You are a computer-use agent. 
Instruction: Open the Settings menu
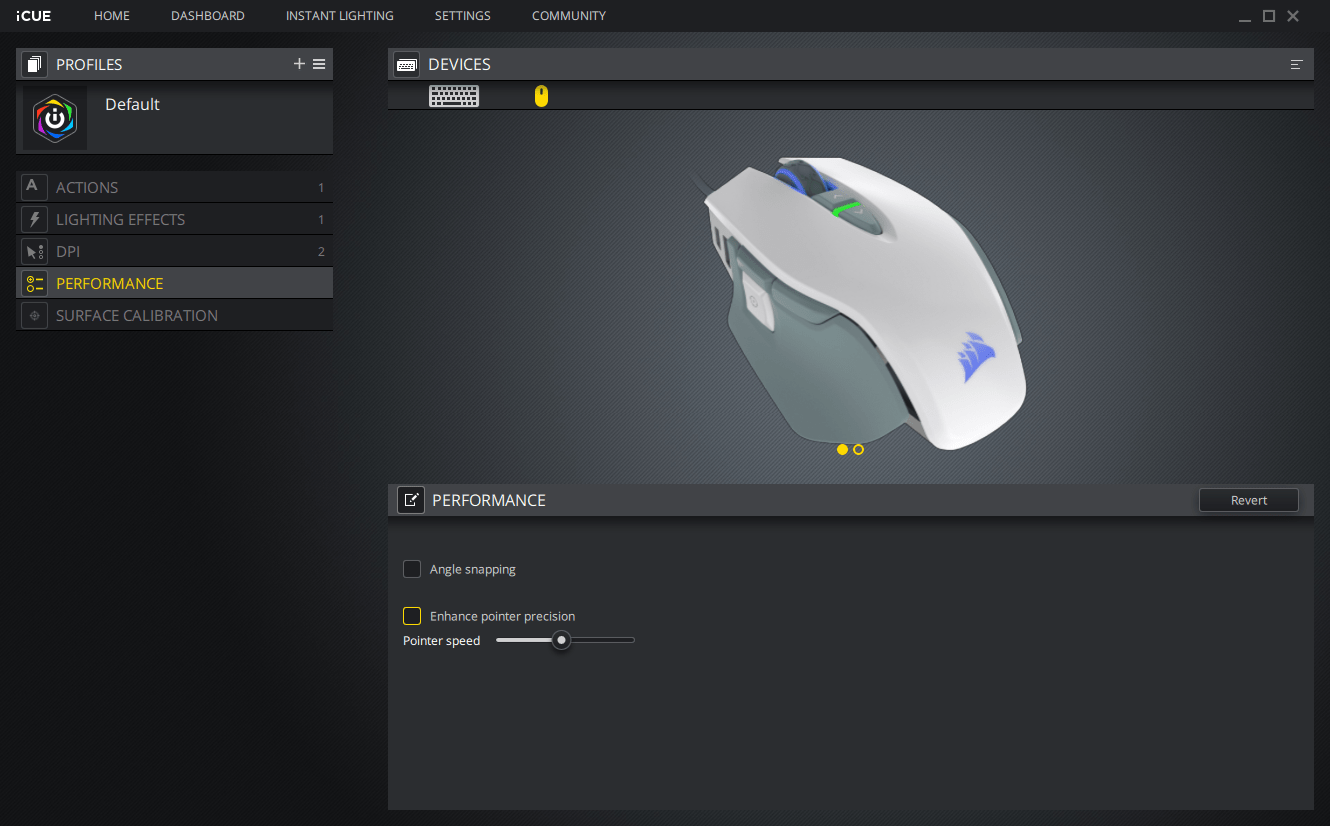(x=462, y=15)
